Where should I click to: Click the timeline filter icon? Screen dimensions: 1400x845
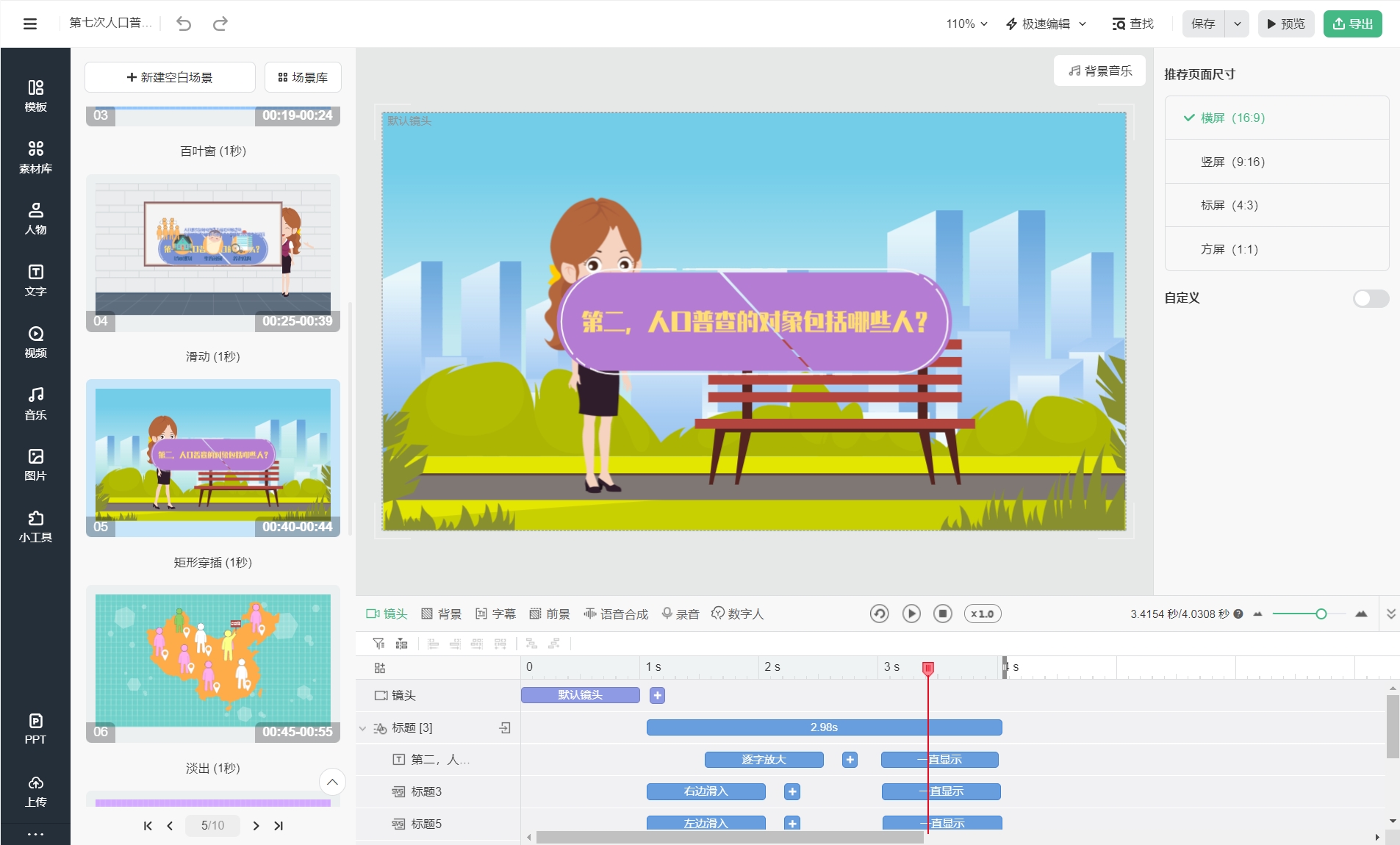pos(378,644)
